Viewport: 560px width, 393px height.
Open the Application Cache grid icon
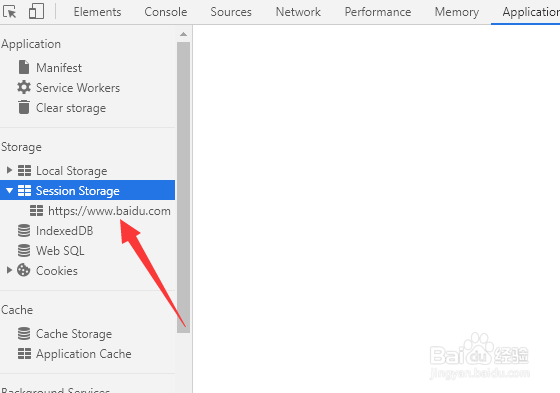pos(24,353)
